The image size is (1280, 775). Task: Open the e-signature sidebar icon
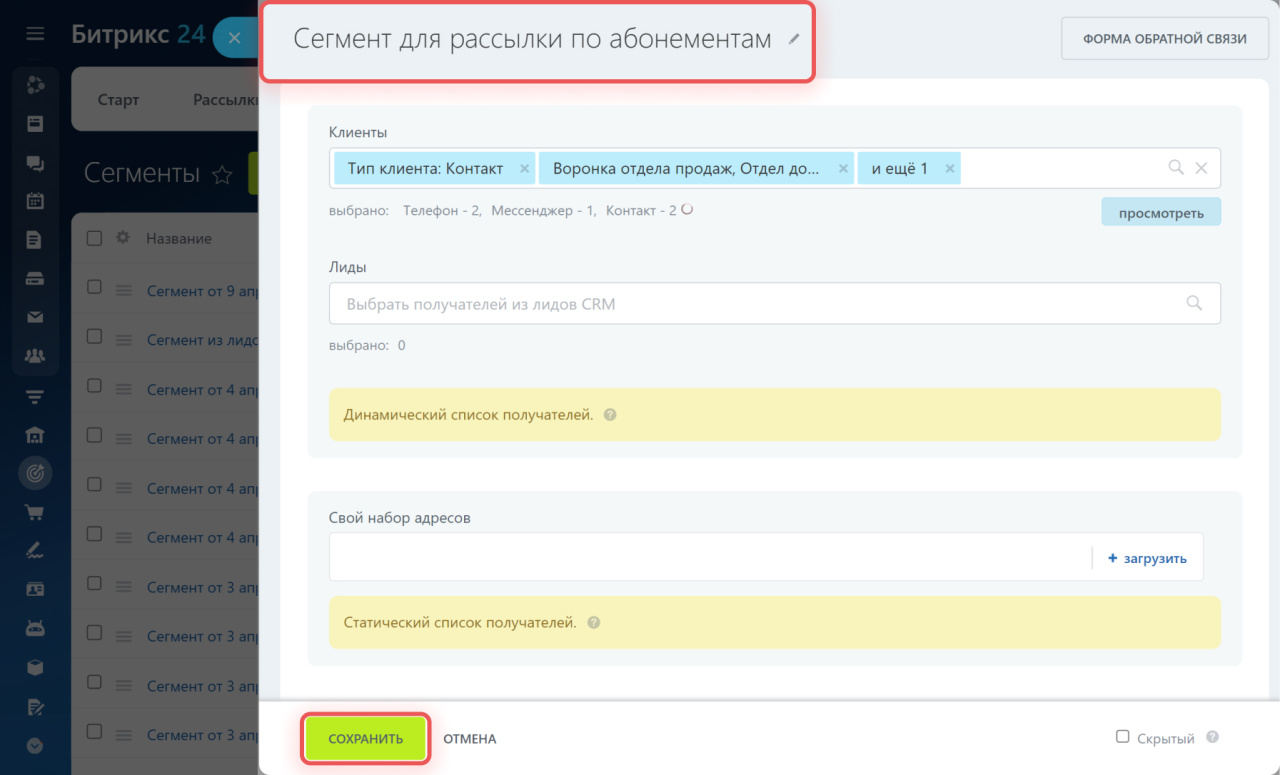pos(35,551)
